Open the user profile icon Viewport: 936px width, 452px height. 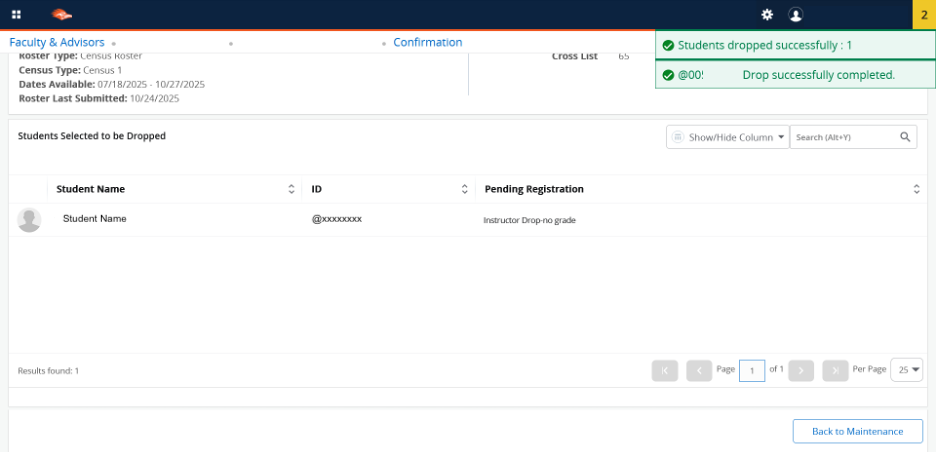coord(795,15)
